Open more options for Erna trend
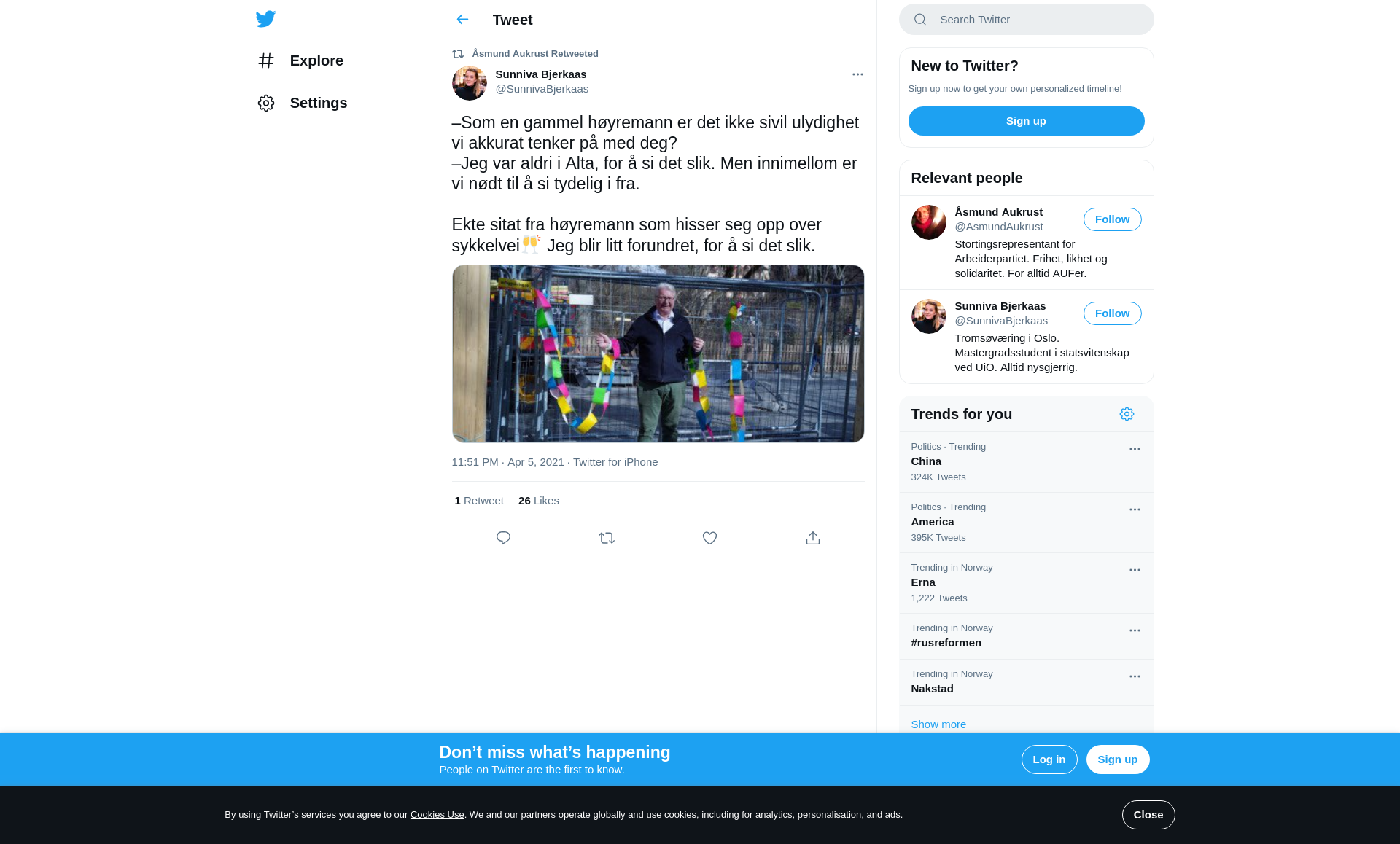Screen dimensions: 1400x844 click(1135, 570)
